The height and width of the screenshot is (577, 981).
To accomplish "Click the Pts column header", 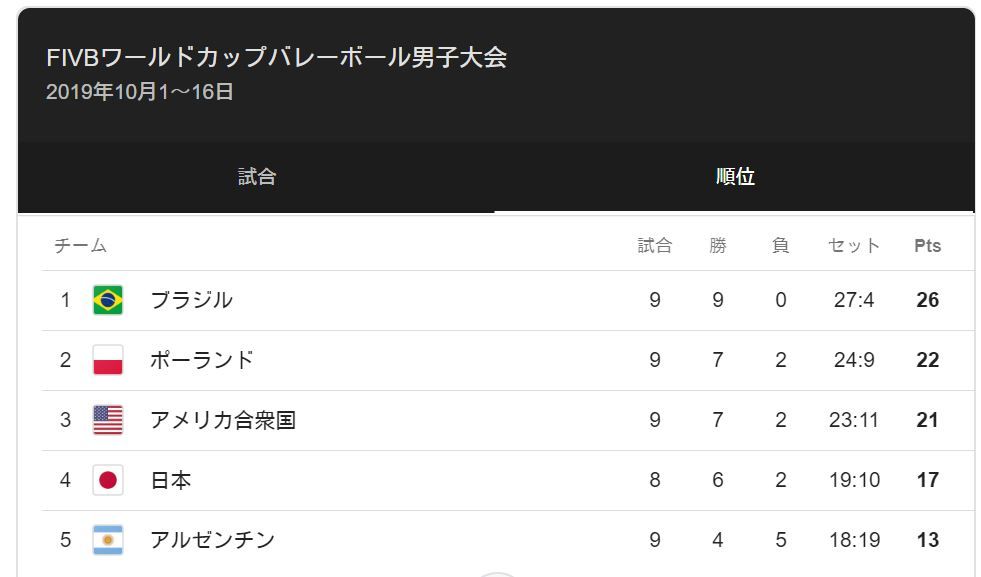I will pyautogui.click(x=927, y=245).
